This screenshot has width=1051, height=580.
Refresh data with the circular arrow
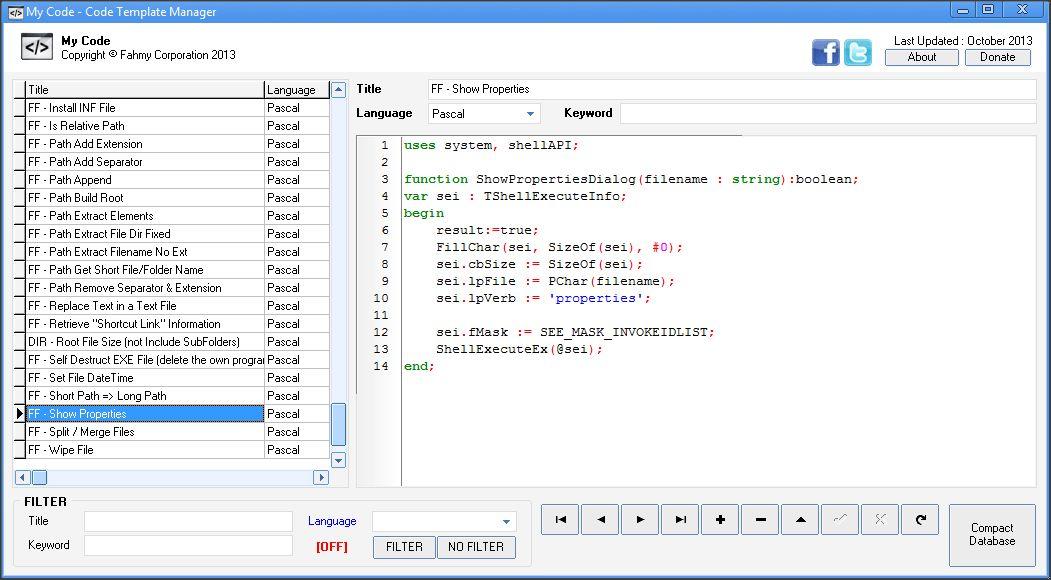tap(920, 520)
